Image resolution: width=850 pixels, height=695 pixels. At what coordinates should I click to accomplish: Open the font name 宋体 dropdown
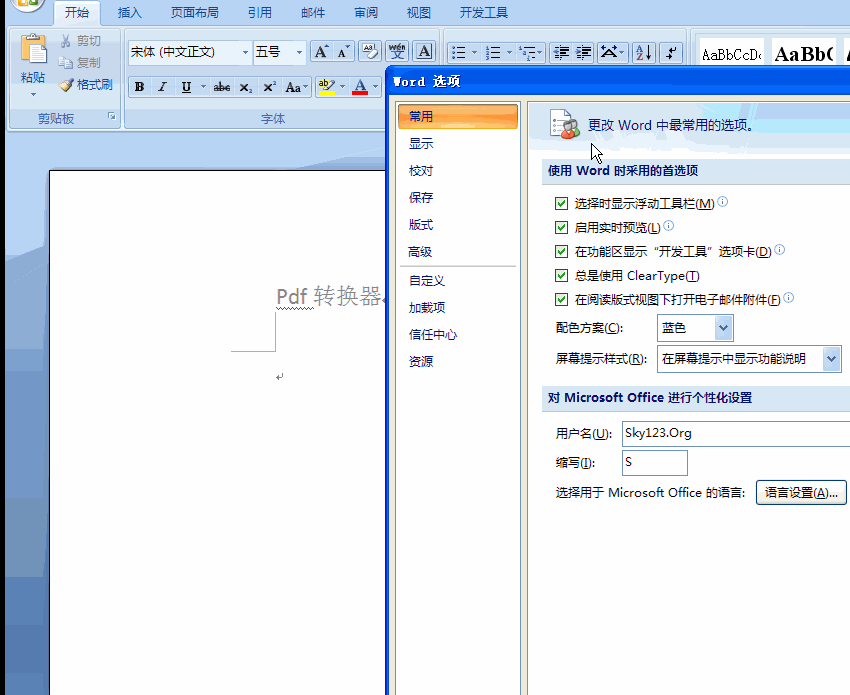(245, 52)
